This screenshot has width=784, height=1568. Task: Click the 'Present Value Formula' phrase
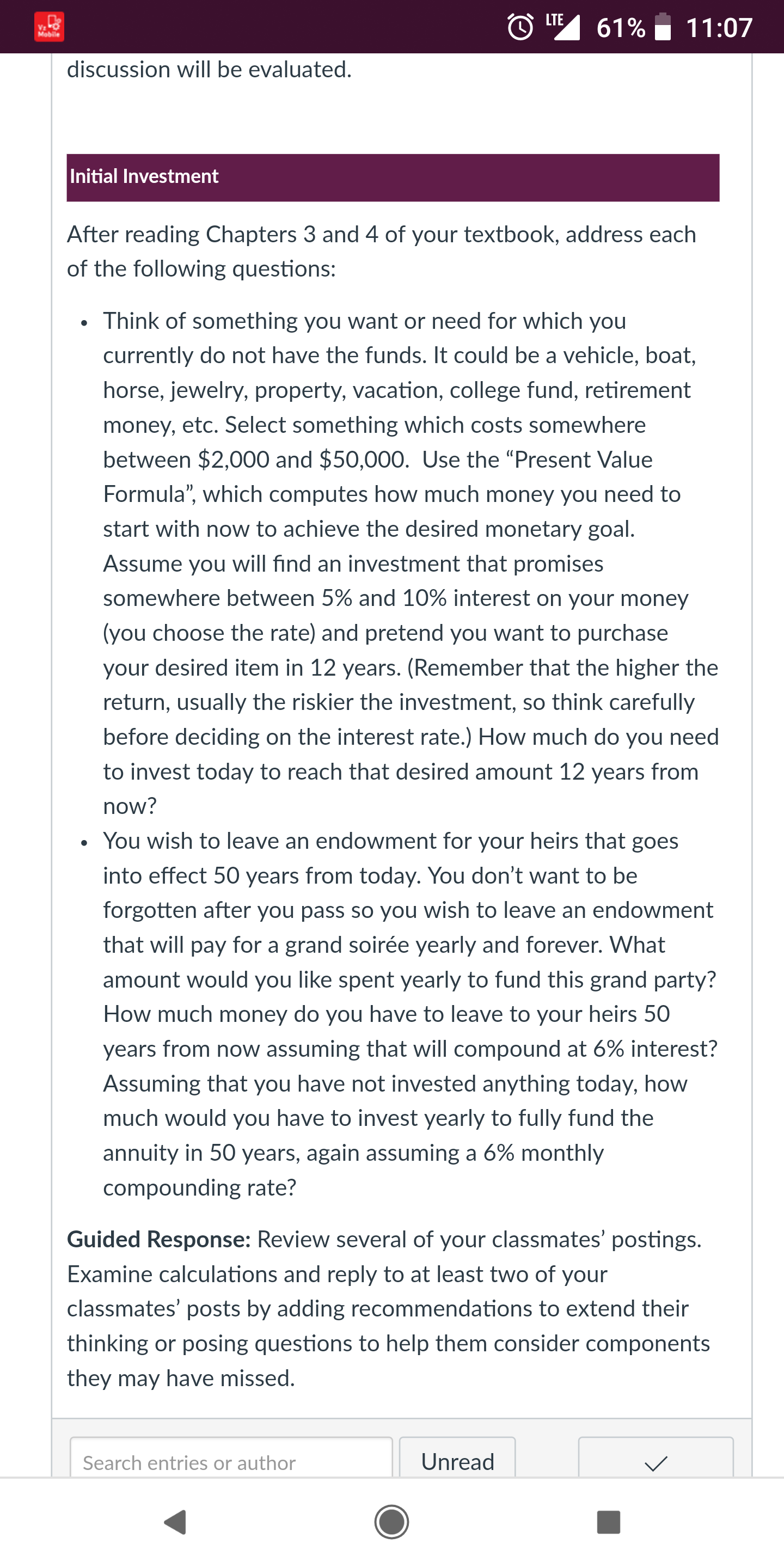coord(377,476)
